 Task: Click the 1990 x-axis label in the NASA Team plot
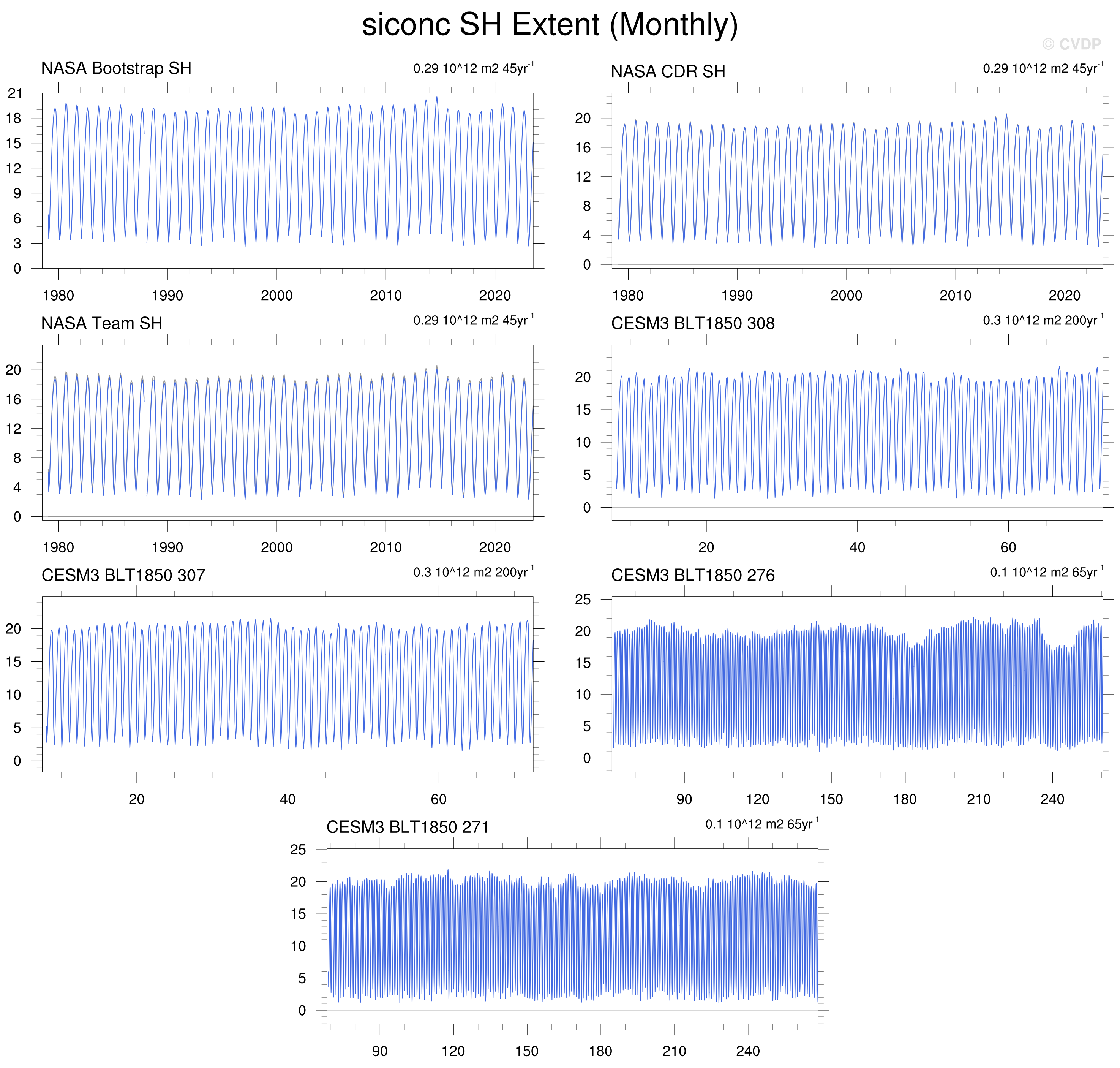coord(167,547)
